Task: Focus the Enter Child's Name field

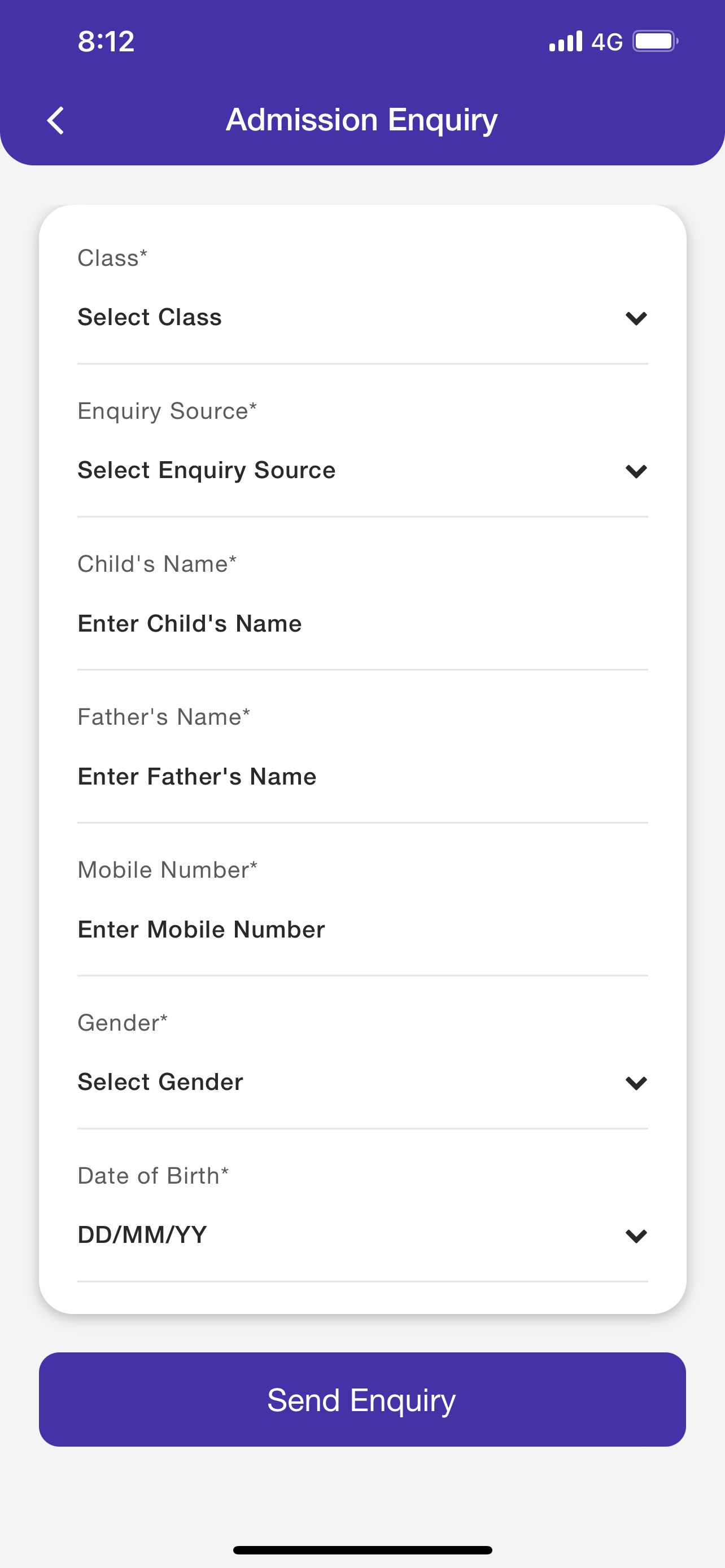Action: point(189,623)
